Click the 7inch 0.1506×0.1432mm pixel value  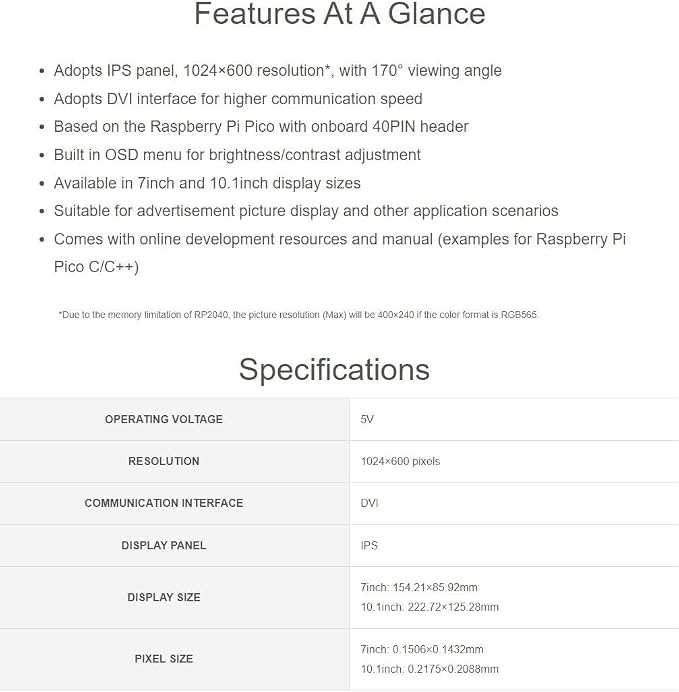pyautogui.click(x=422, y=650)
